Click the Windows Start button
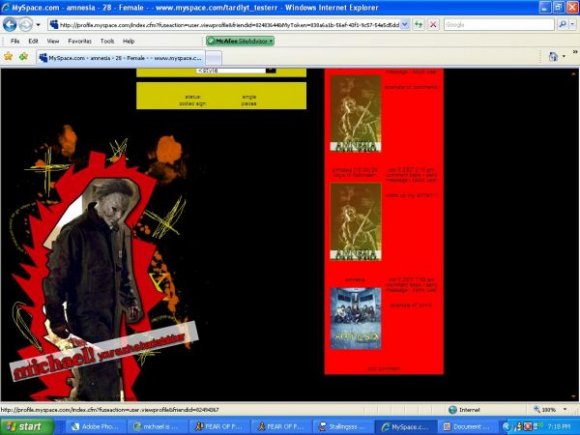 26,426
